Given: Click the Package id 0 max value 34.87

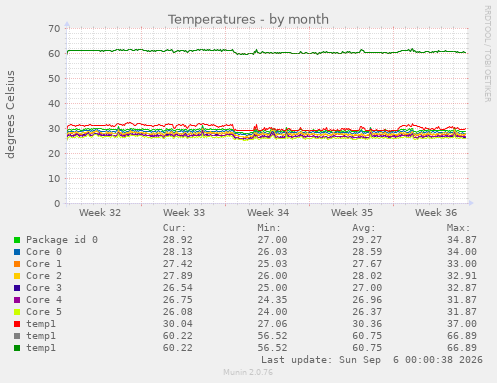Looking at the screenshot, I should pos(462,240).
